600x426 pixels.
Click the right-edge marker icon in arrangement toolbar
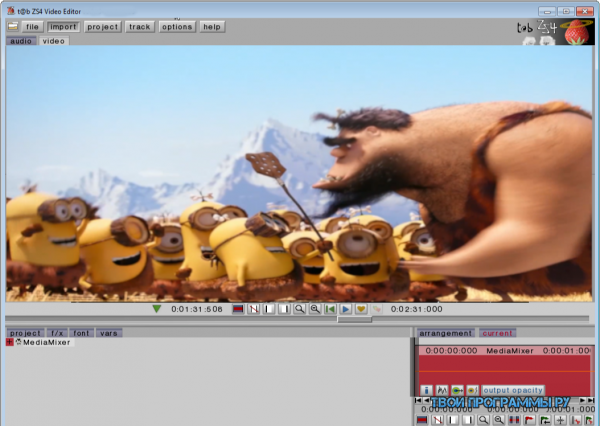tap(468, 420)
